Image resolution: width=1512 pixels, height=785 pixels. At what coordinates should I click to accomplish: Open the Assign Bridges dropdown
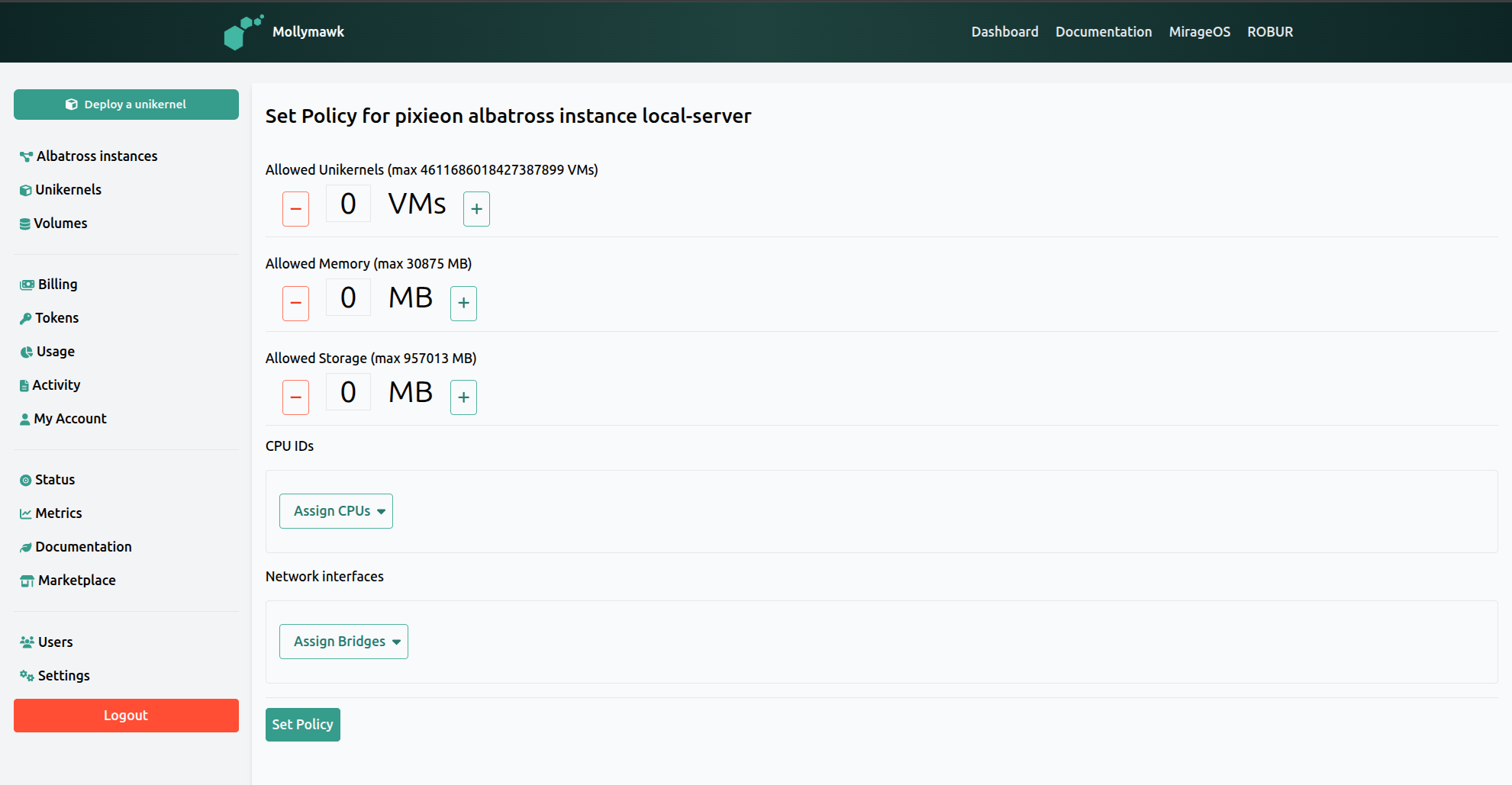[343, 641]
